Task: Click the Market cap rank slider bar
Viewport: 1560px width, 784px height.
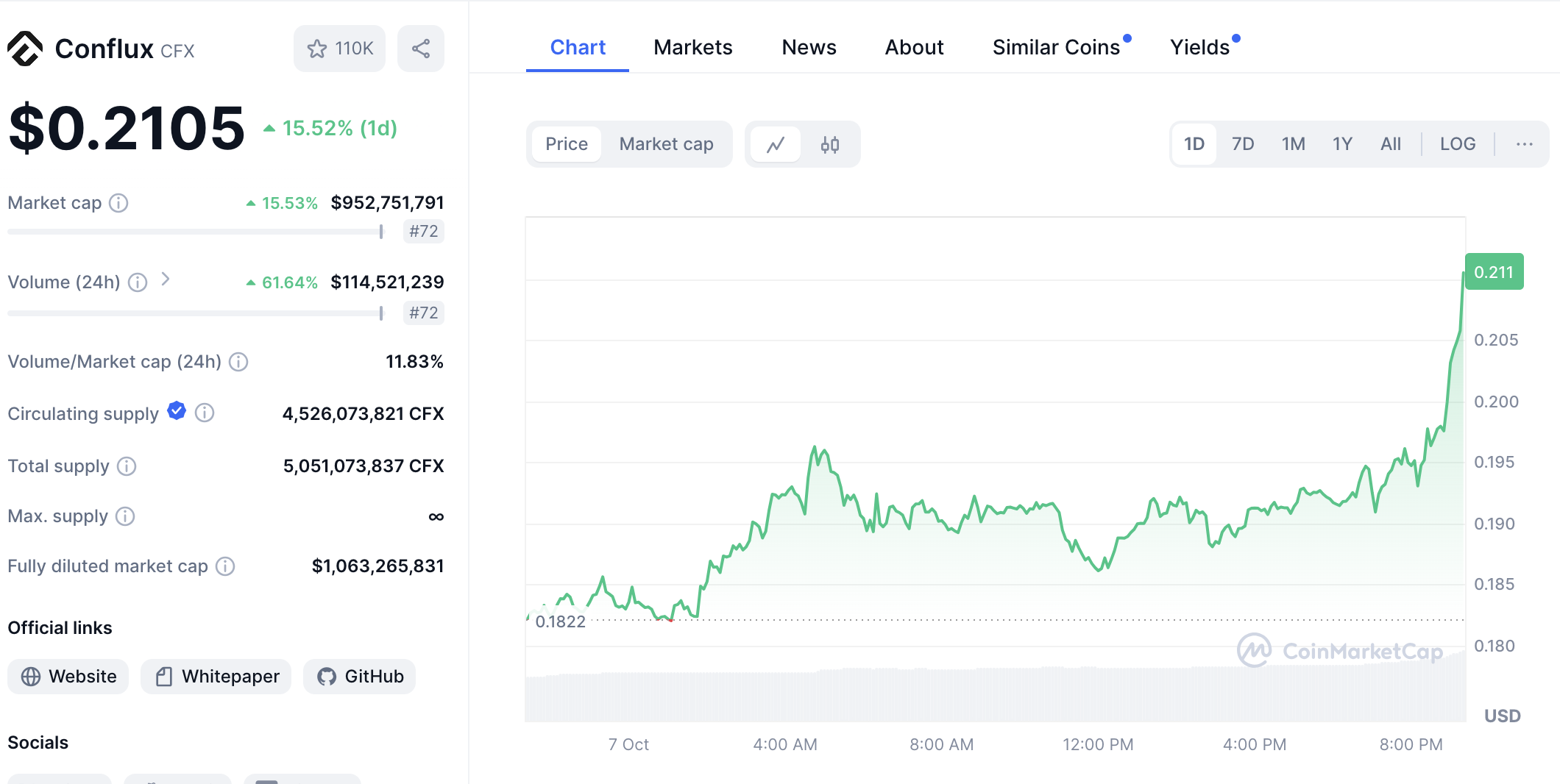Action: [196, 232]
